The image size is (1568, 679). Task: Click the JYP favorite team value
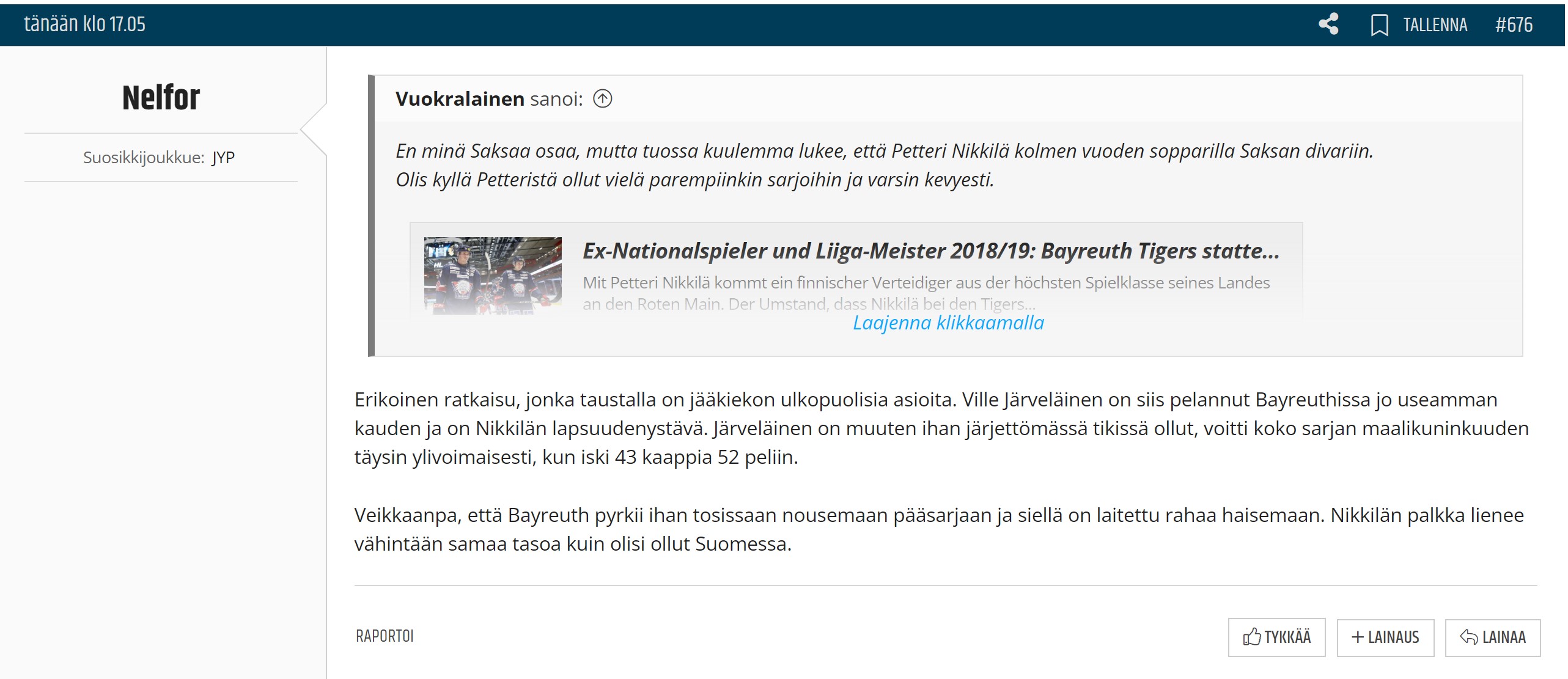coord(223,158)
